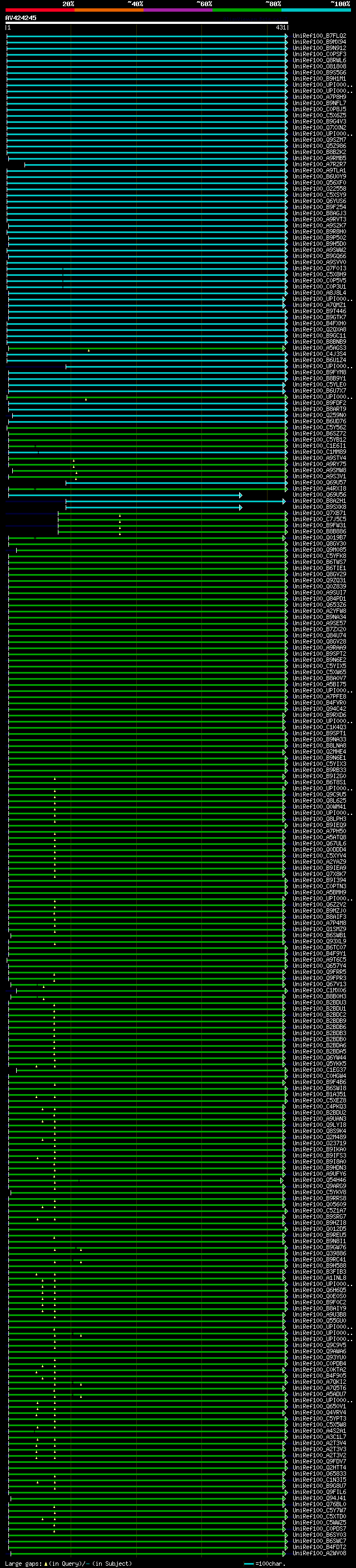Click the short cyan bar for B9SXK8
Viewport: 356px width, 1568px height.
coord(154,508)
